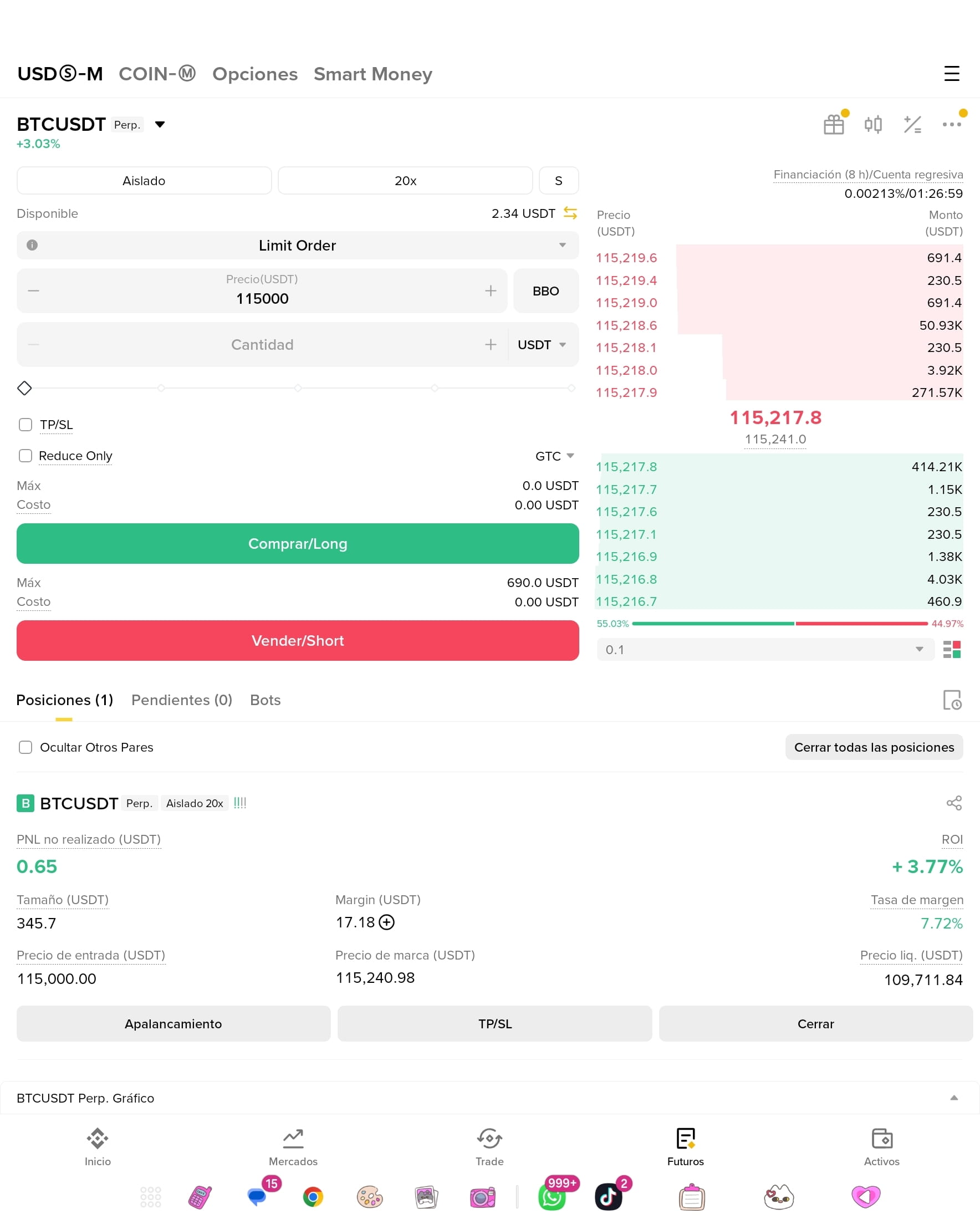The width and height of the screenshot is (980, 1224).
Task: Set TP/SL for the BTCUSDT position
Action: 494,1023
